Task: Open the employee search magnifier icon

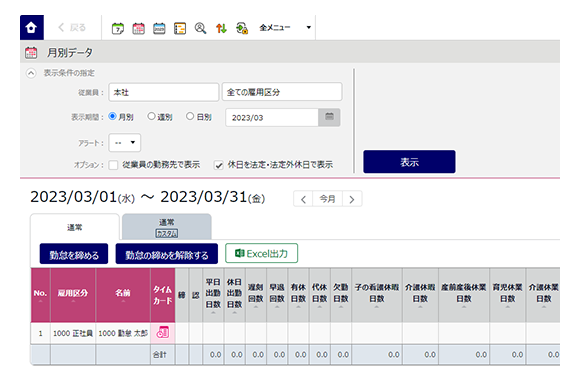Action: click(200, 28)
